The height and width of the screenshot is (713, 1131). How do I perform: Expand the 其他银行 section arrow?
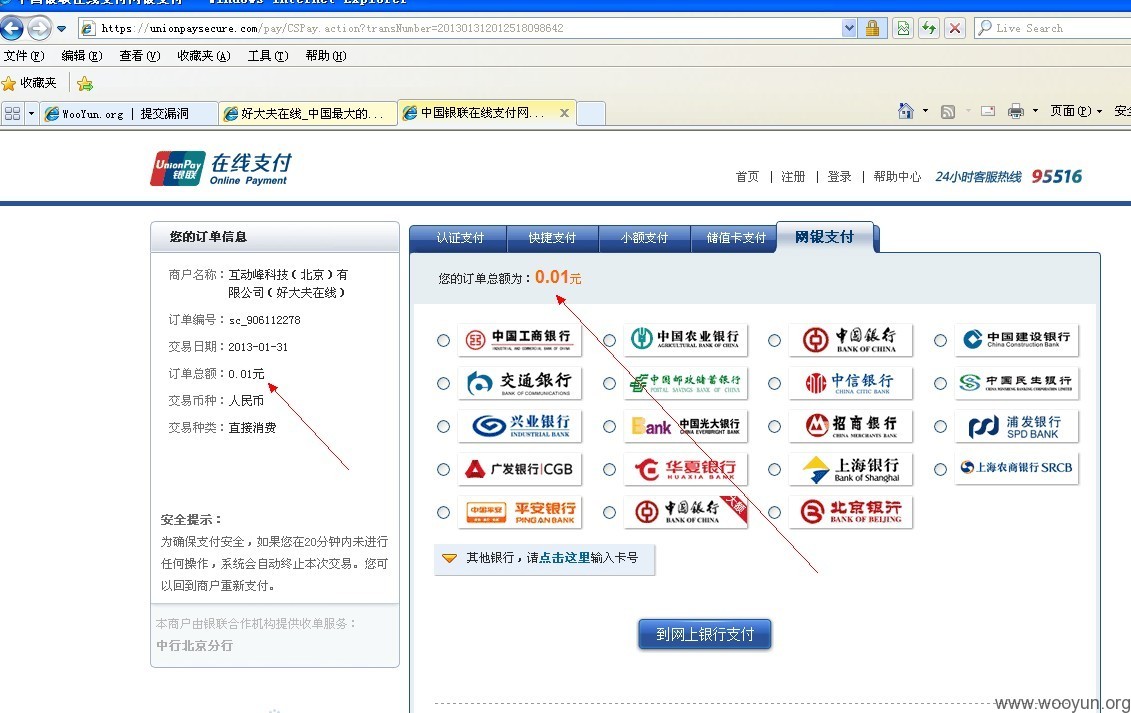(449, 558)
